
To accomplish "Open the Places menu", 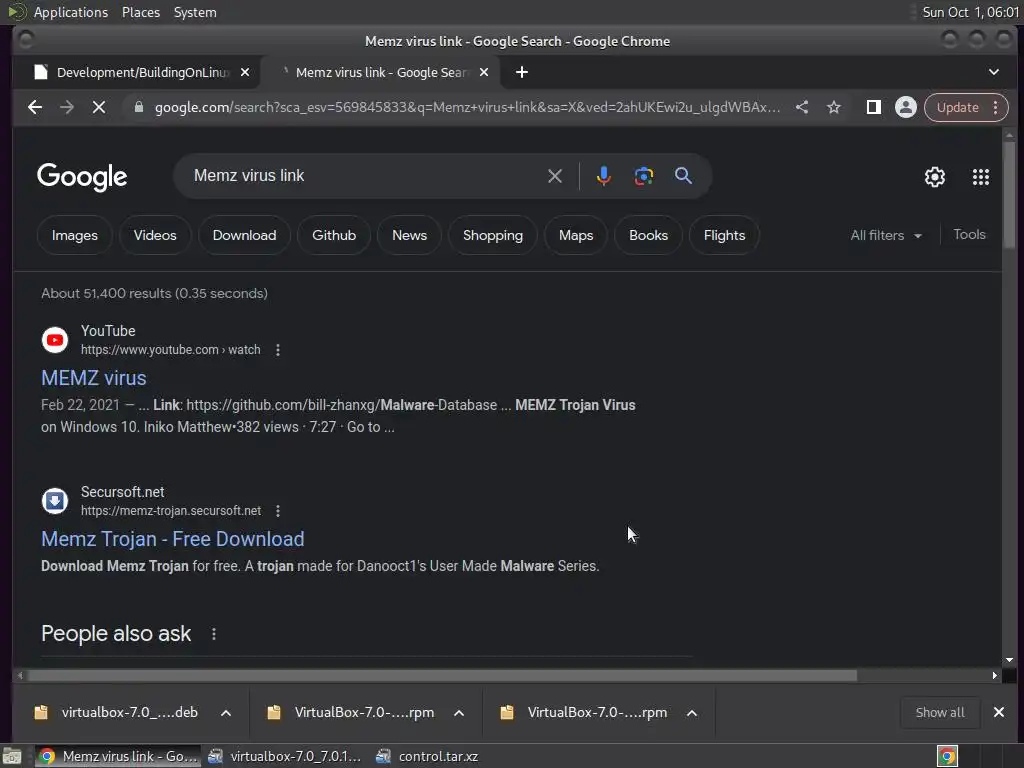I will point(141,12).
